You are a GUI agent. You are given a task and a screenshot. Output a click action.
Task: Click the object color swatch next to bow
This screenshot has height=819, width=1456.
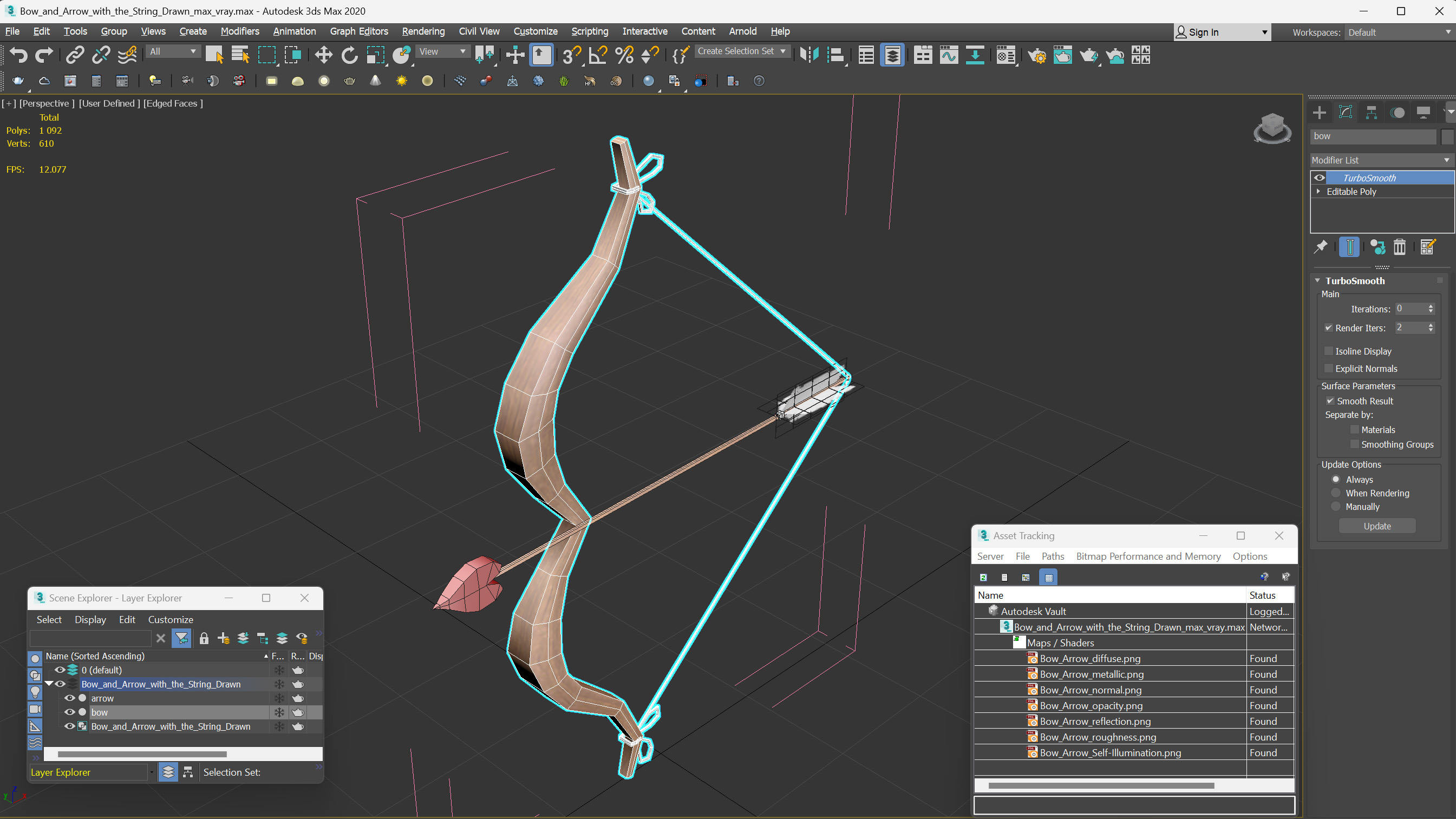coord(1447,136)
